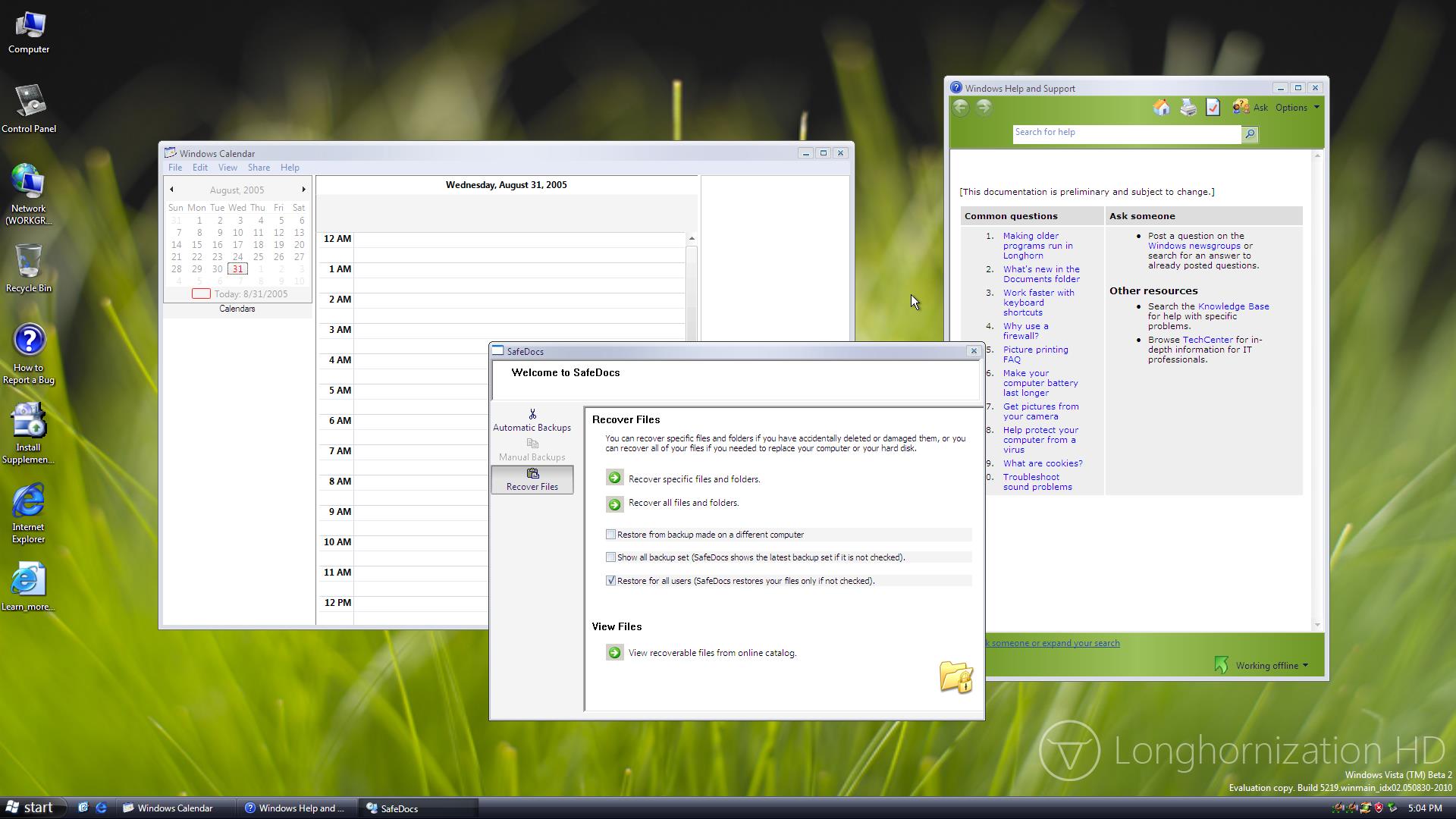
Task: Click arrow to view recoverable files online
Action: click(x=614, y=653)
